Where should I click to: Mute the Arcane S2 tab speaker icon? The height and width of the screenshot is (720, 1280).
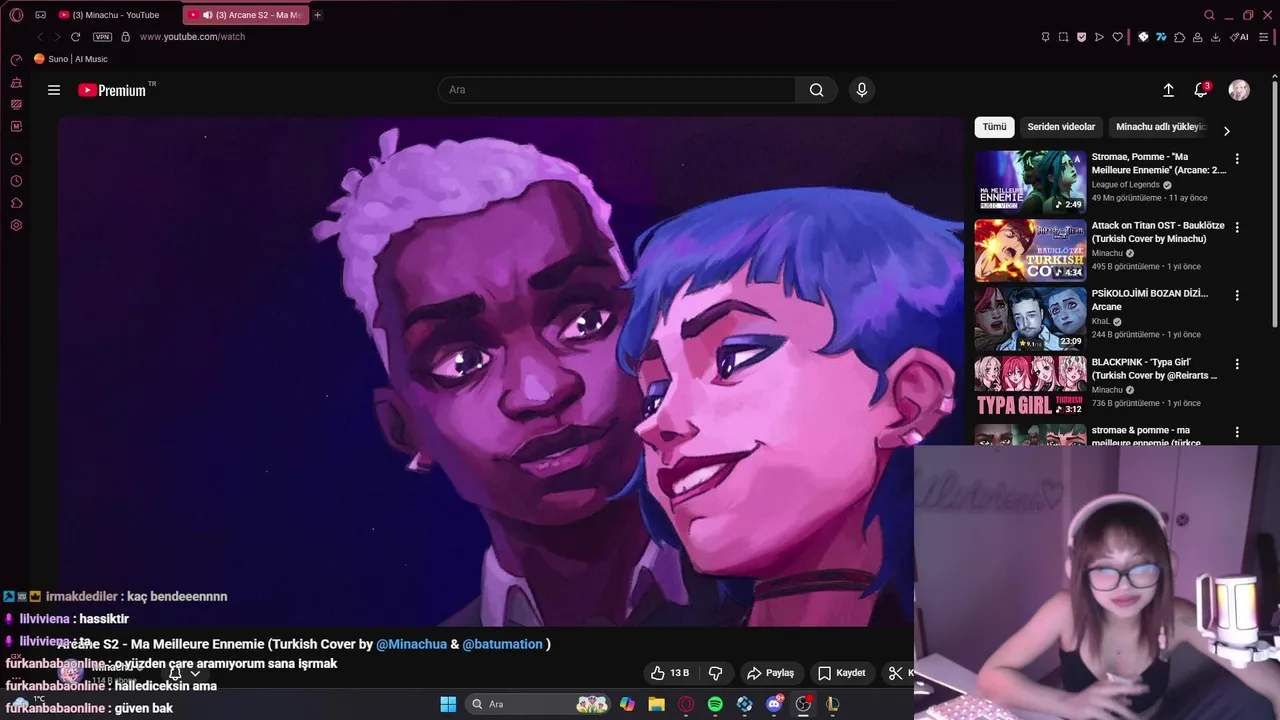click(207, 15)
